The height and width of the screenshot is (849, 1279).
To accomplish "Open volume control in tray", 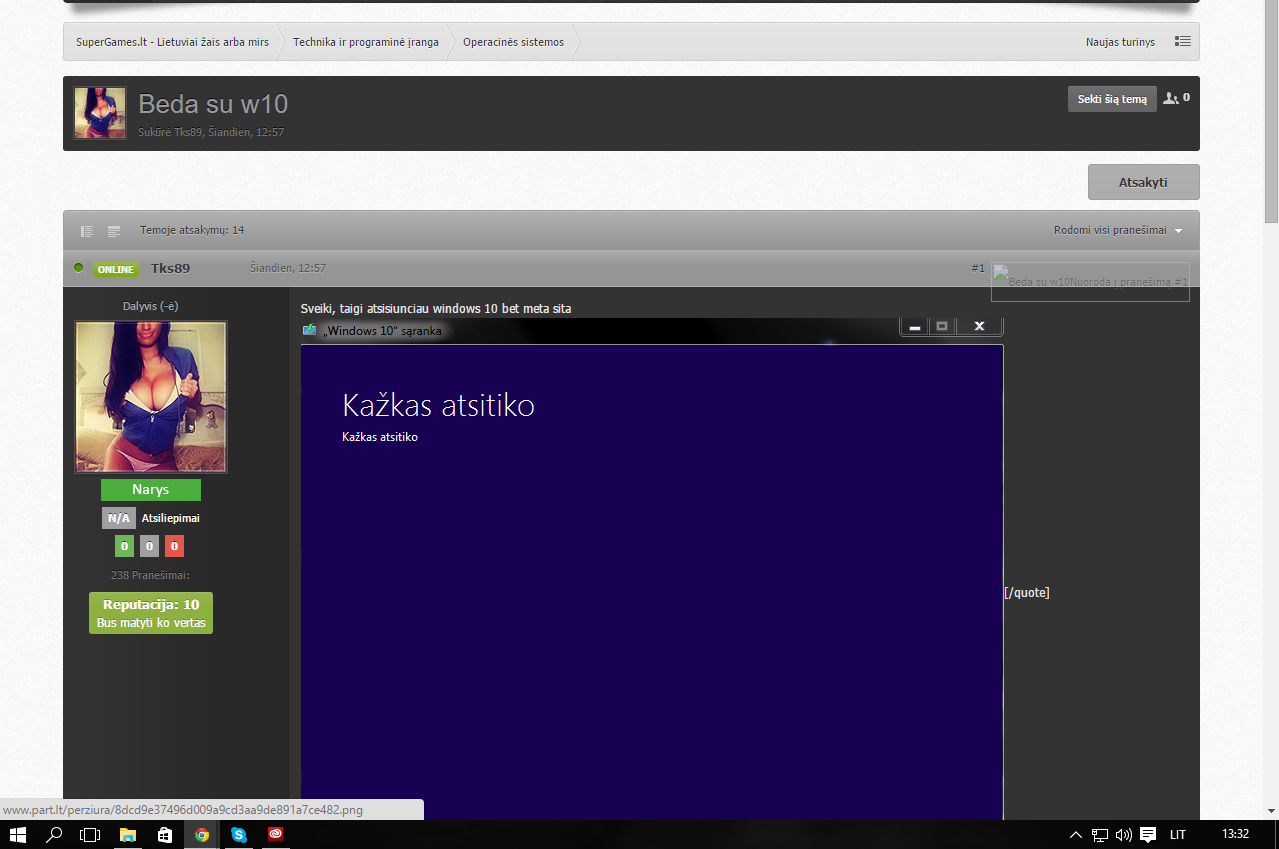I will coord(1123,834).
